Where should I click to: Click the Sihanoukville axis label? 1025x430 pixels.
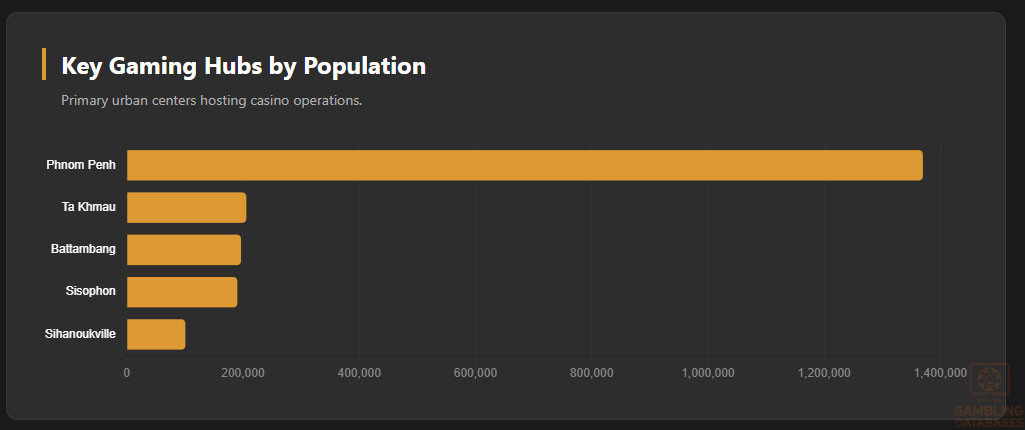click(80, 334)
